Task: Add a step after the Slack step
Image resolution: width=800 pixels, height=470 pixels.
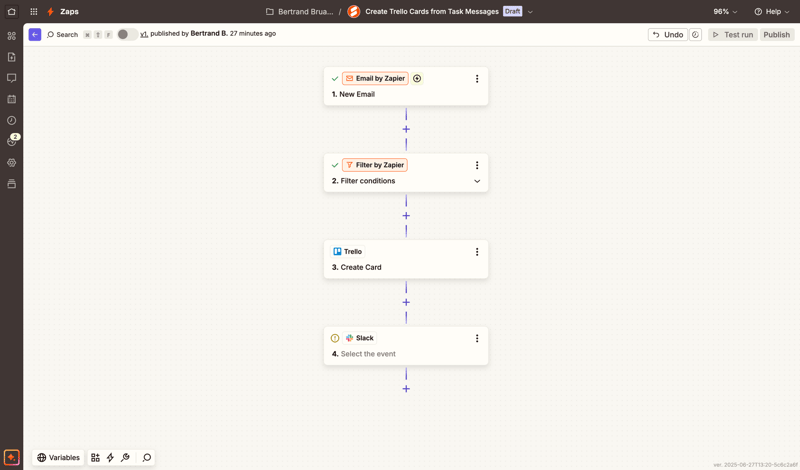Action: tap(406, 389)
